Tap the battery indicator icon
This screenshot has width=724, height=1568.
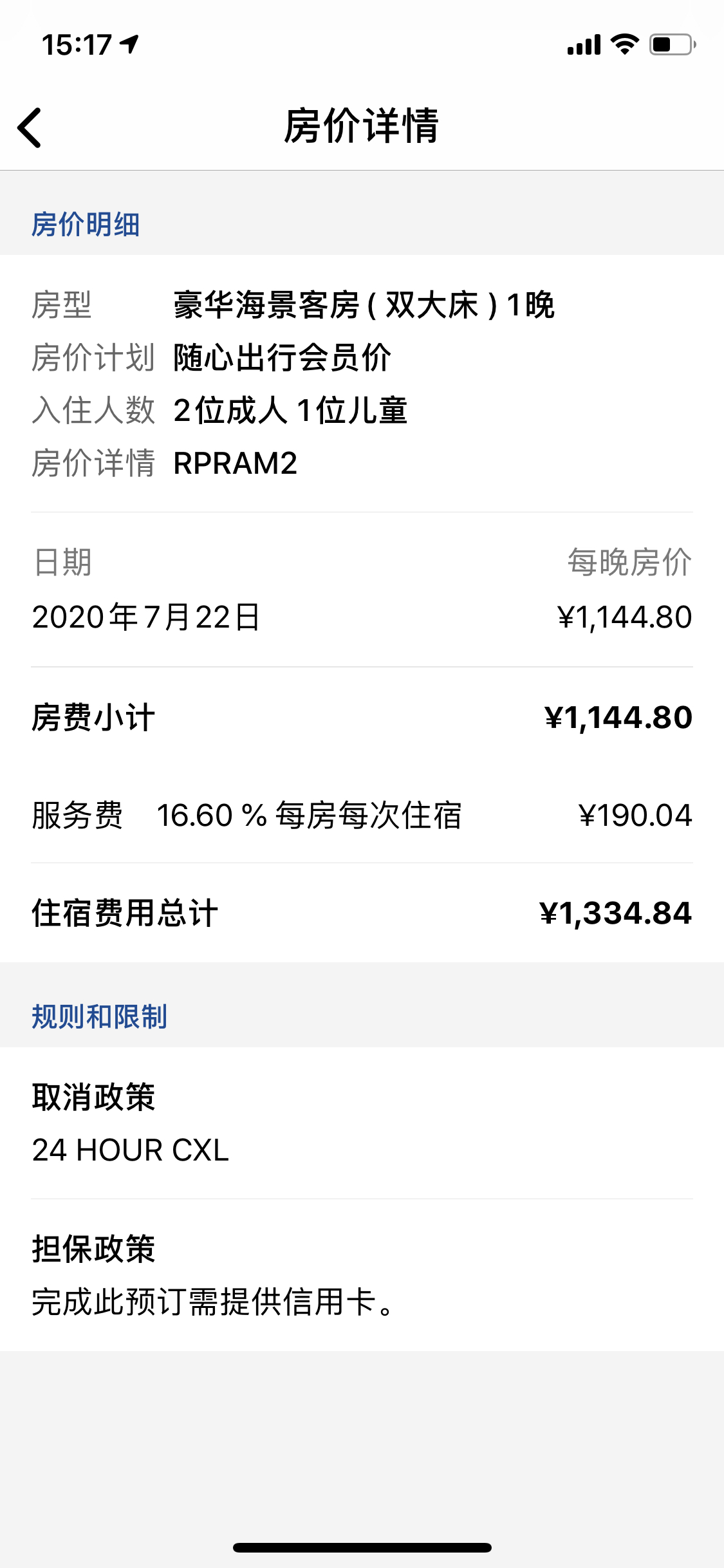pos(672,44)
